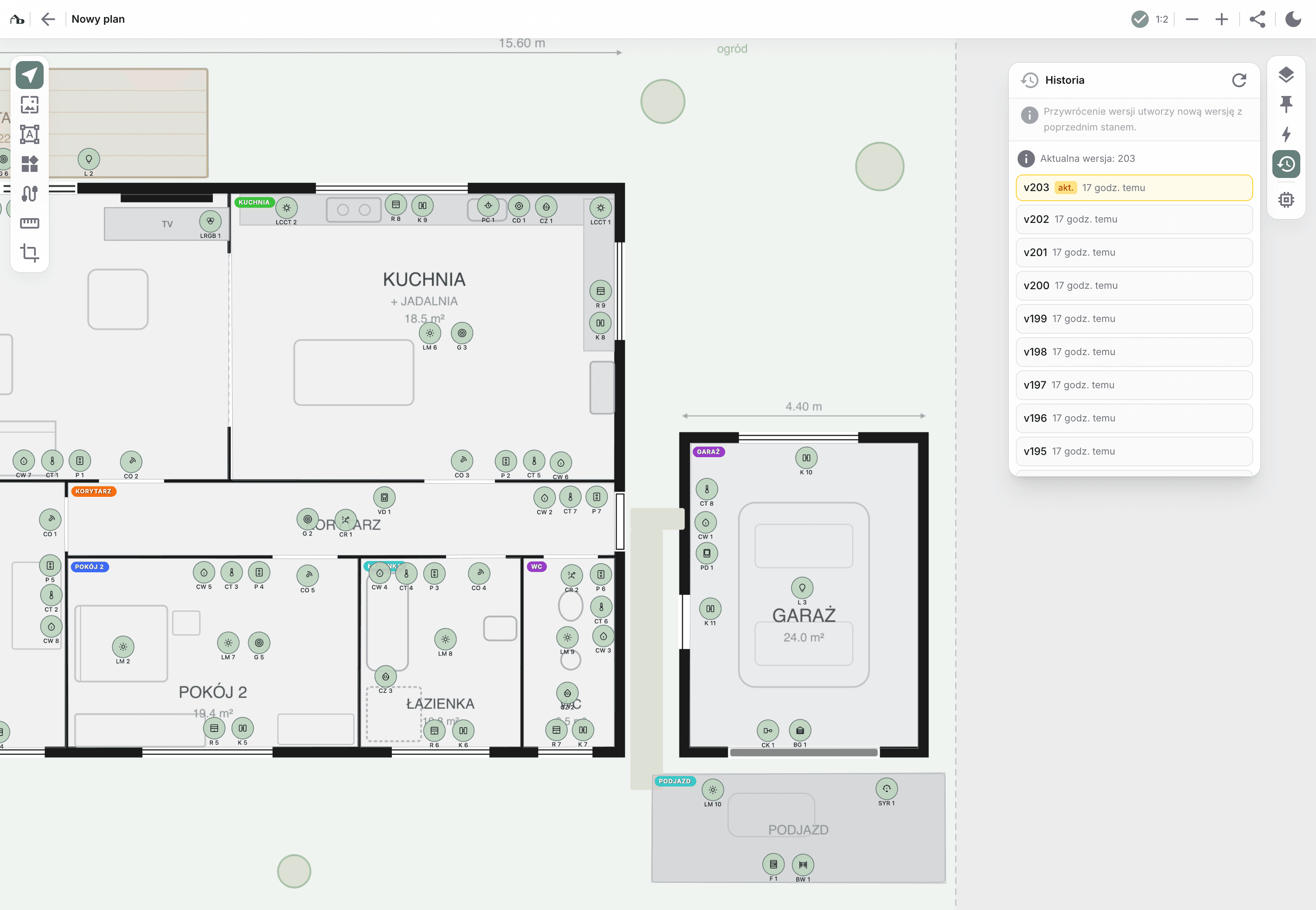Image resolution: width=1316 pixels, height=910 pixels.
Task: Open the shapes and widgets tool
Action: pos(30,164)
